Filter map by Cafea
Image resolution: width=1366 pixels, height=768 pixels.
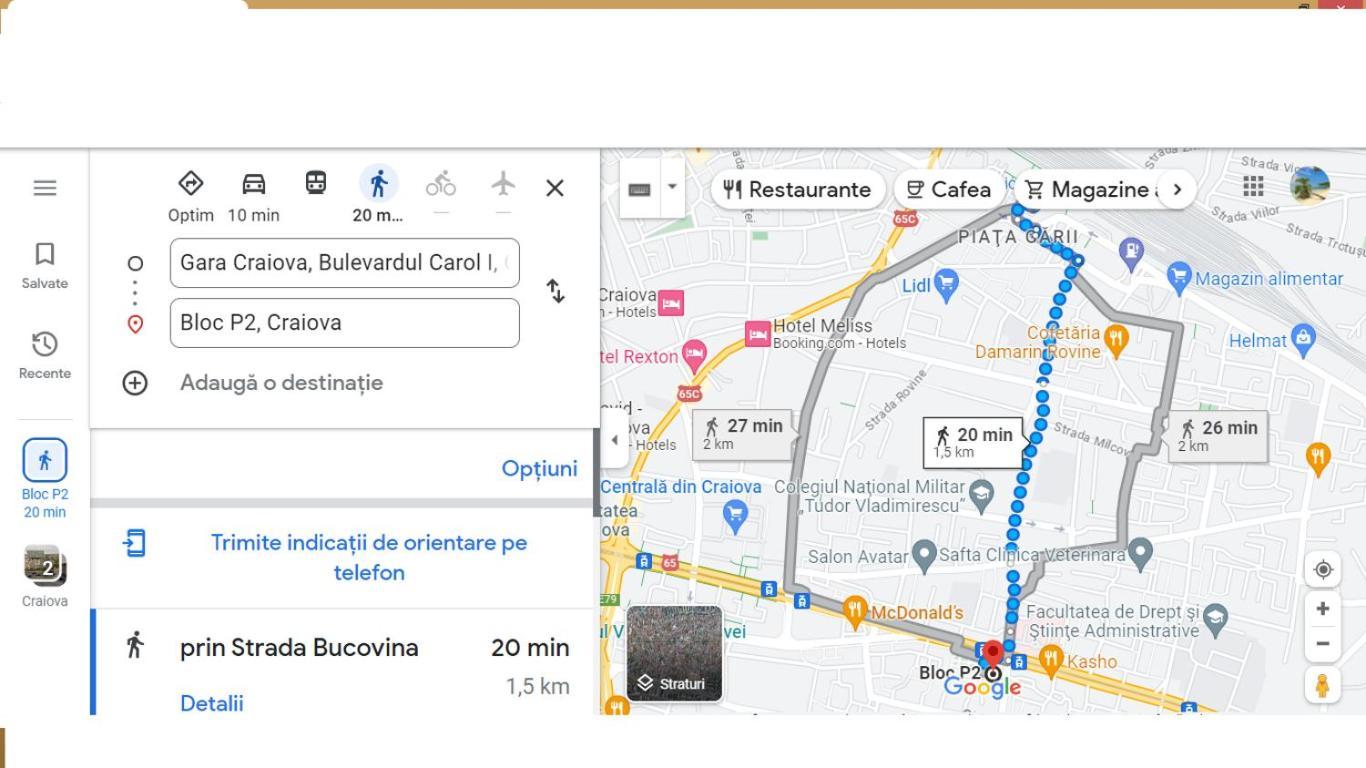coord(948,189)
